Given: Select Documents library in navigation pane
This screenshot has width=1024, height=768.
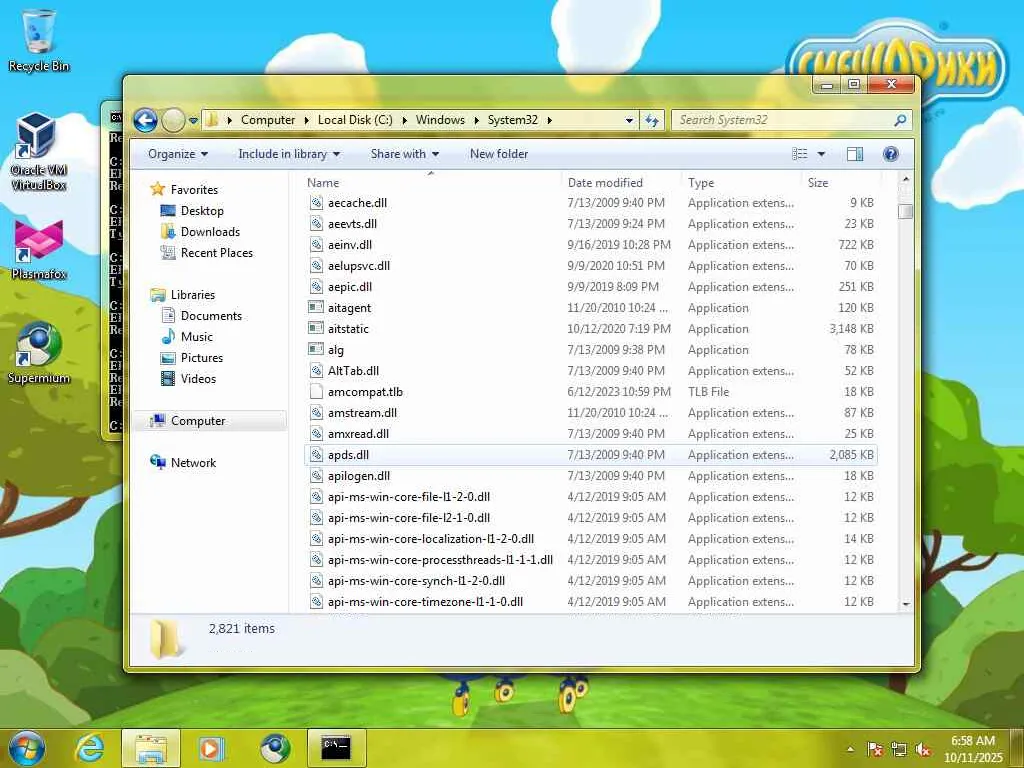Looking at the screenshot, I should coord(211,316).
